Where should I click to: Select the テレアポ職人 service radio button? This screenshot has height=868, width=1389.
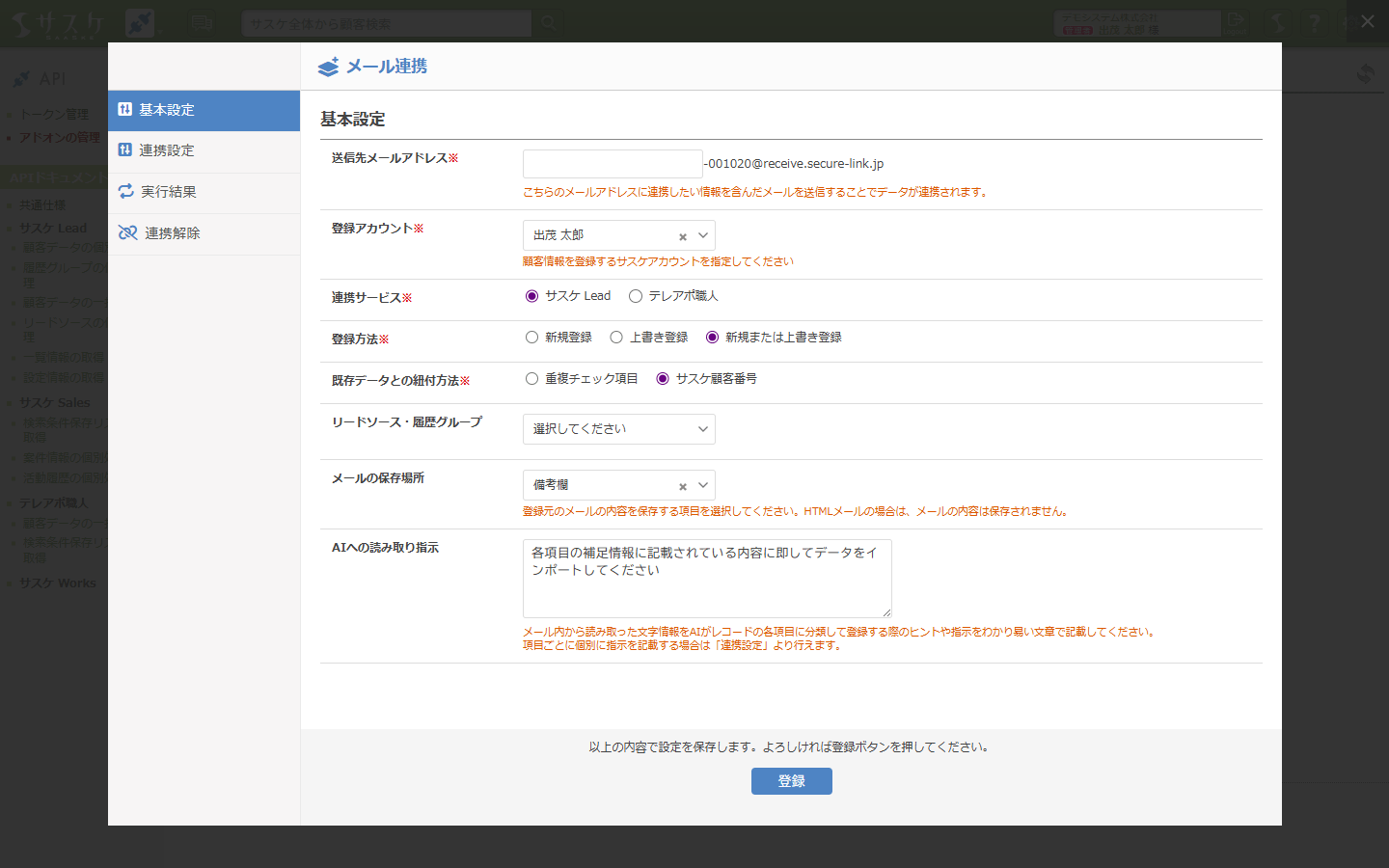(635, 296)
